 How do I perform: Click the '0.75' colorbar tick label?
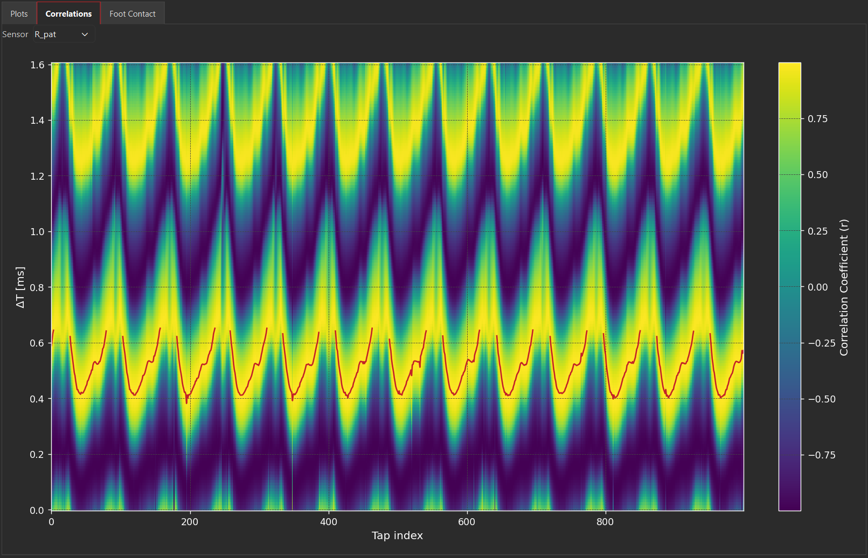(x=818, y=118)
